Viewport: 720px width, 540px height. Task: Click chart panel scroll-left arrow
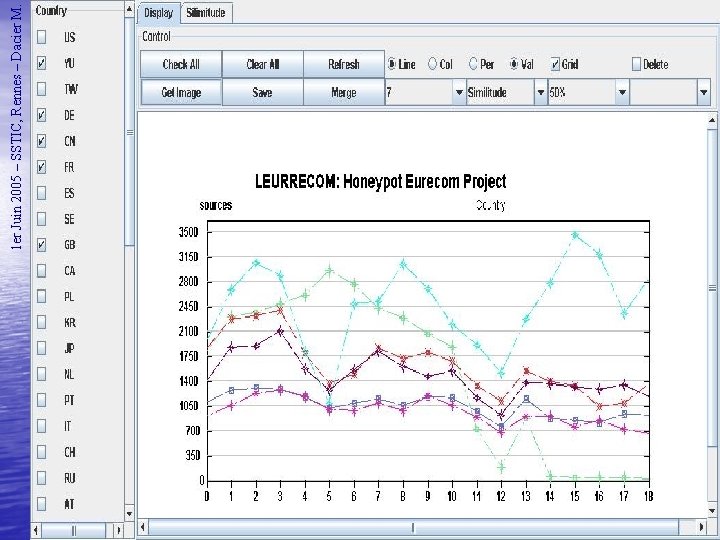(x=143, y=527)
